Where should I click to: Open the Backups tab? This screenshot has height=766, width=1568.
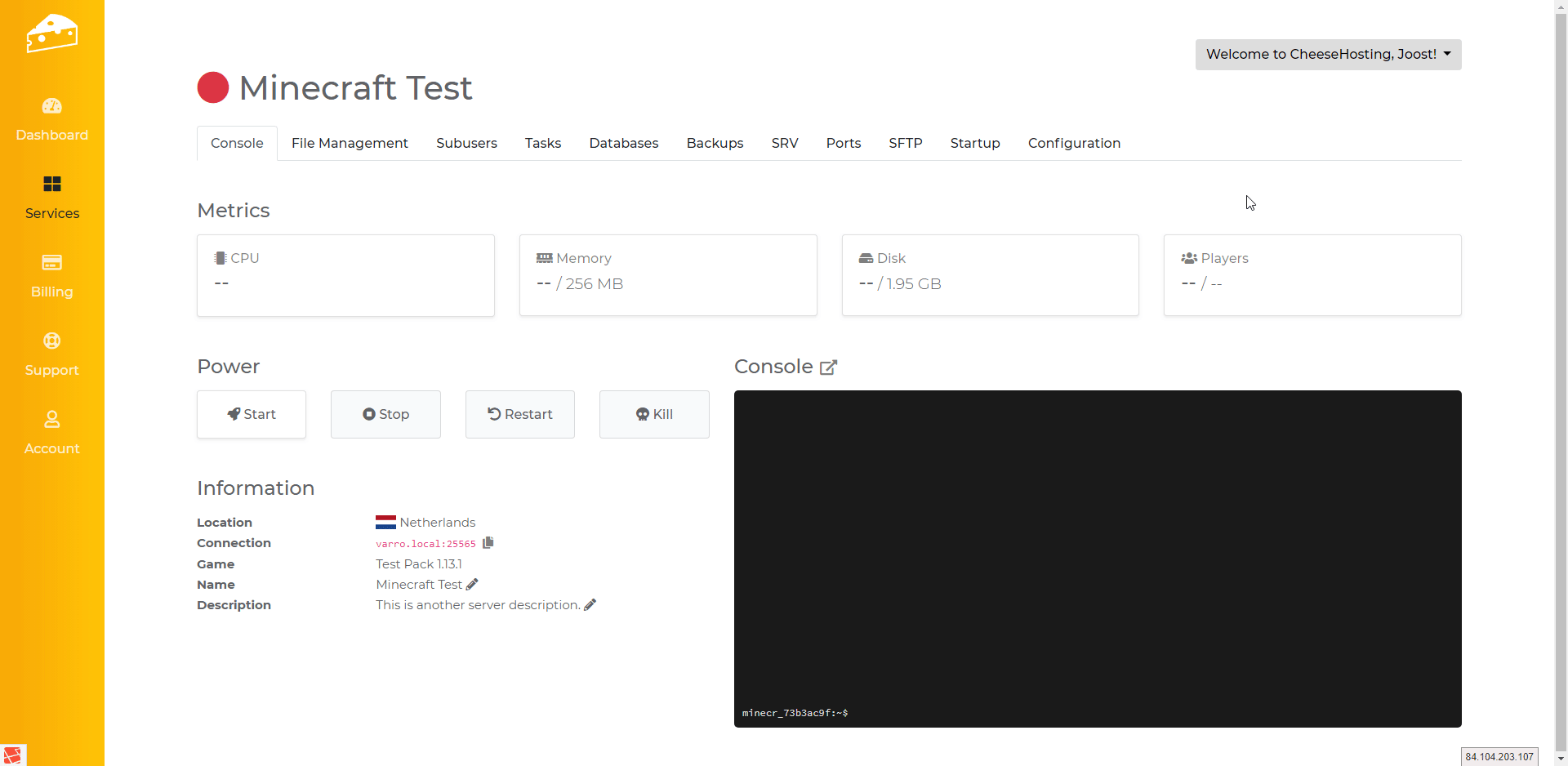click(715, 143)
